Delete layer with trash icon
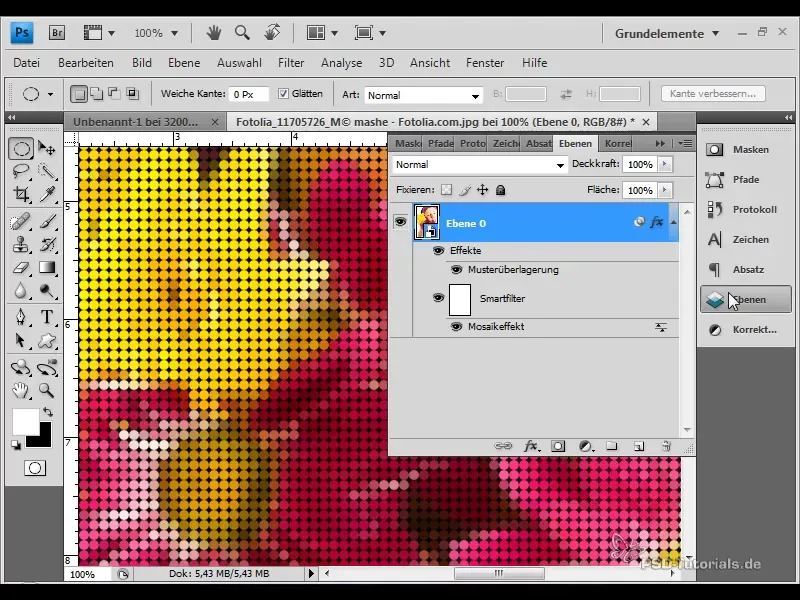 (666, 446)
